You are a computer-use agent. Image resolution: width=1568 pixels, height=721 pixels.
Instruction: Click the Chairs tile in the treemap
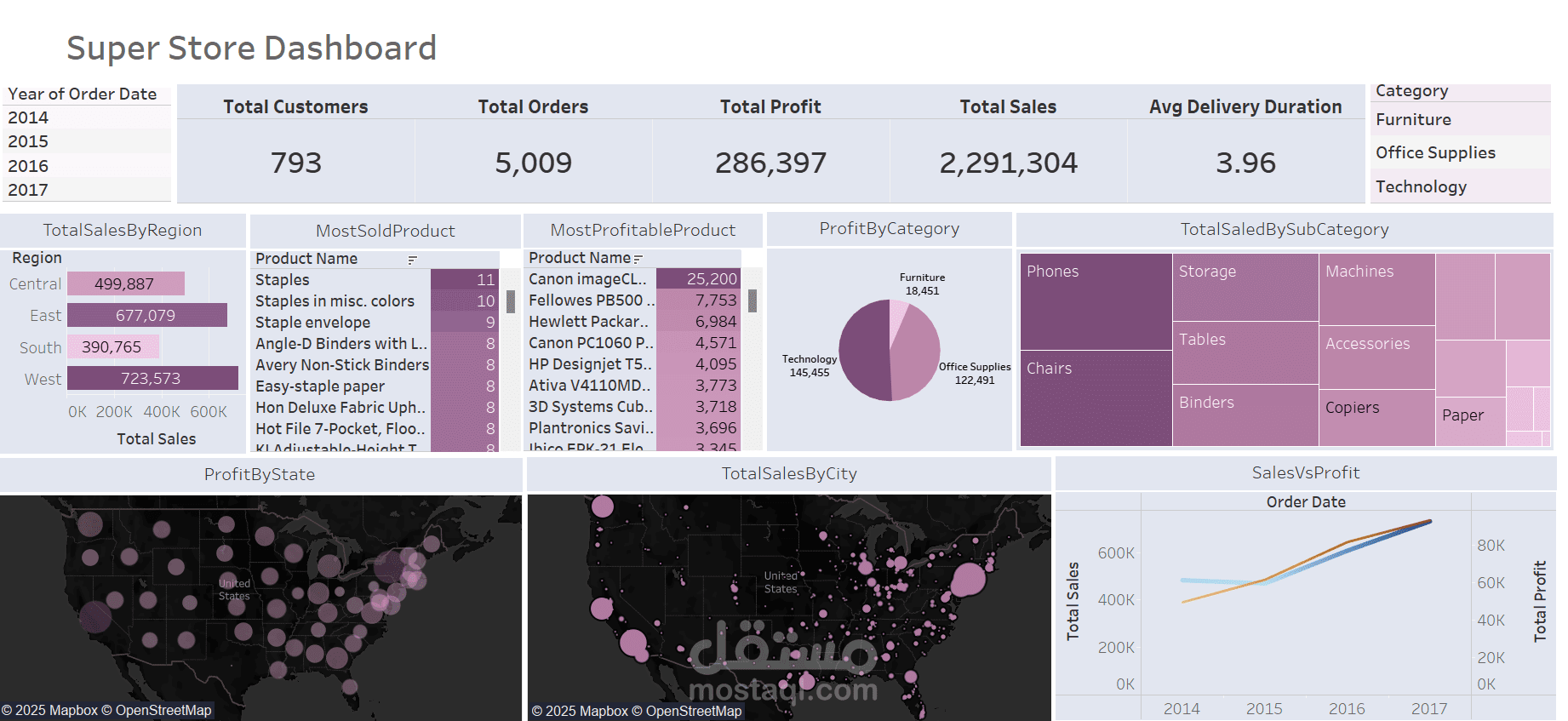tap(1096, 398)
